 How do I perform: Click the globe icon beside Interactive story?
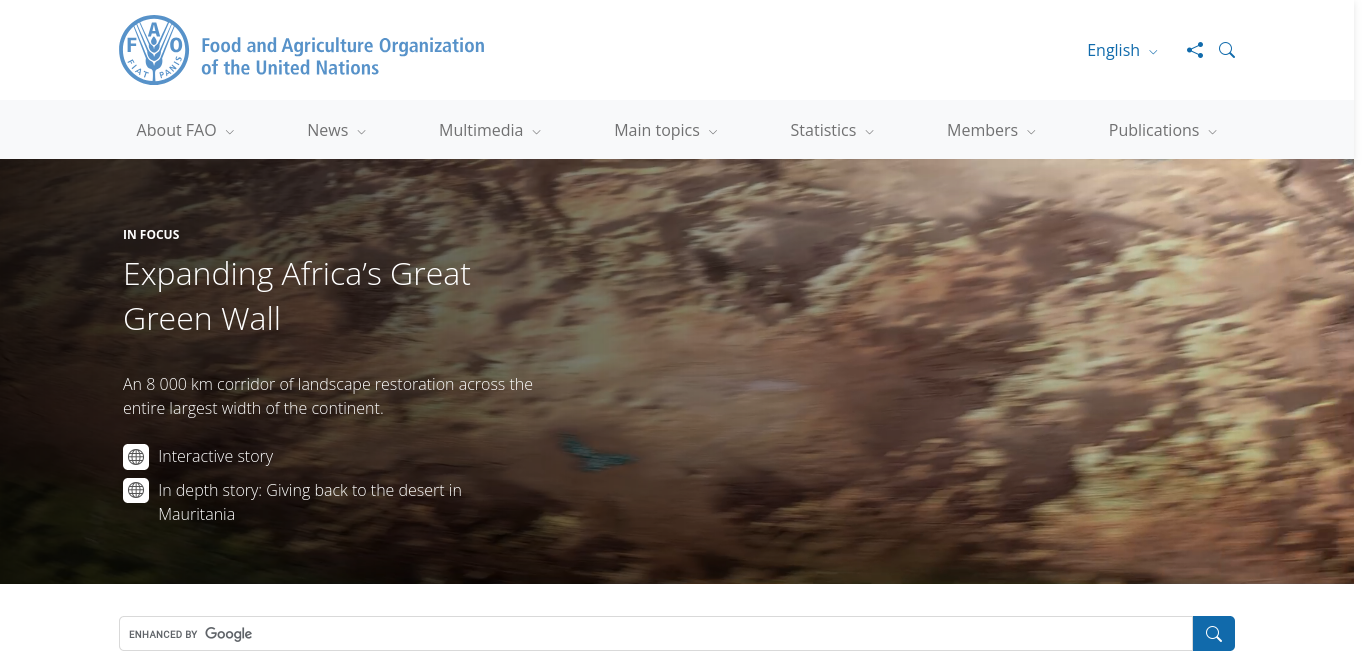point(136,457)
